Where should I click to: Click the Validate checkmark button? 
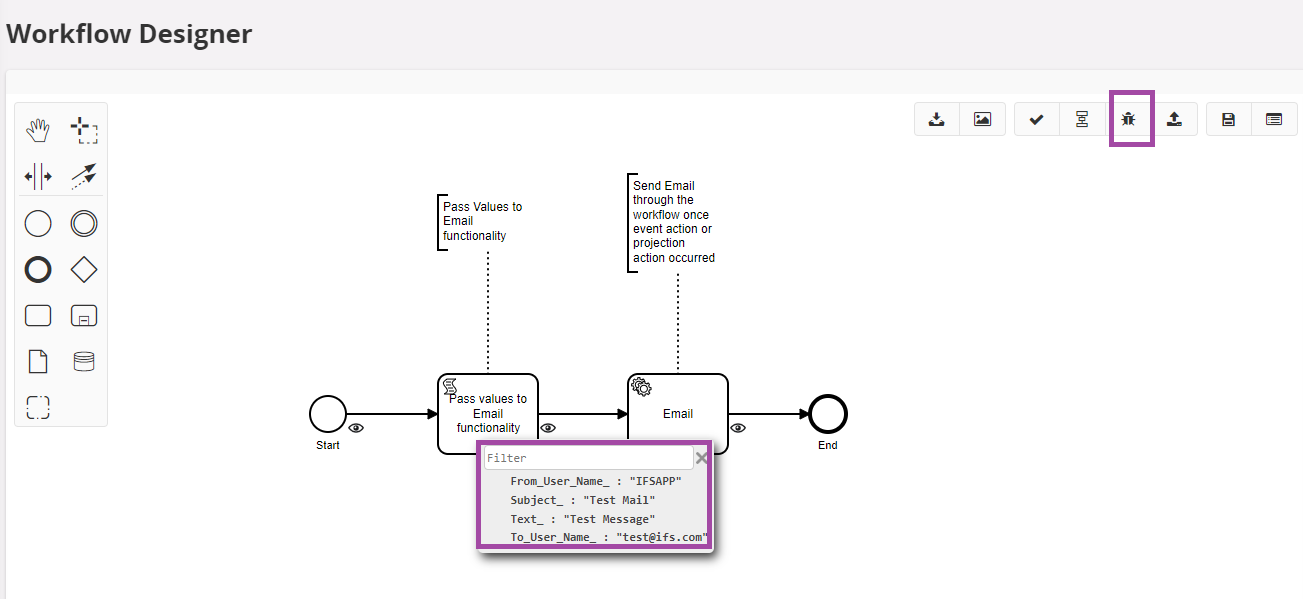1036,119
